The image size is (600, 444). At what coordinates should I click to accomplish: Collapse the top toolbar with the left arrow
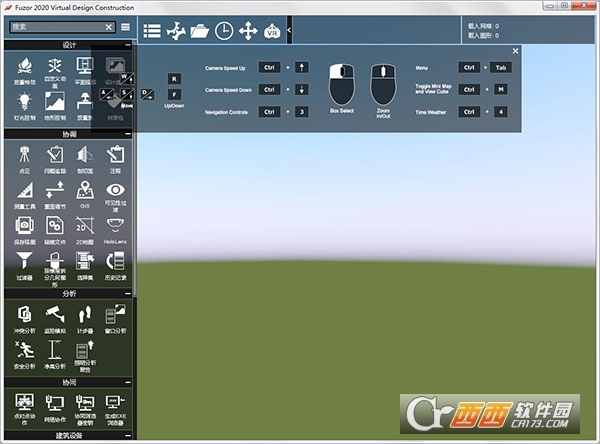pyautogui.click(x=289, y=30)
